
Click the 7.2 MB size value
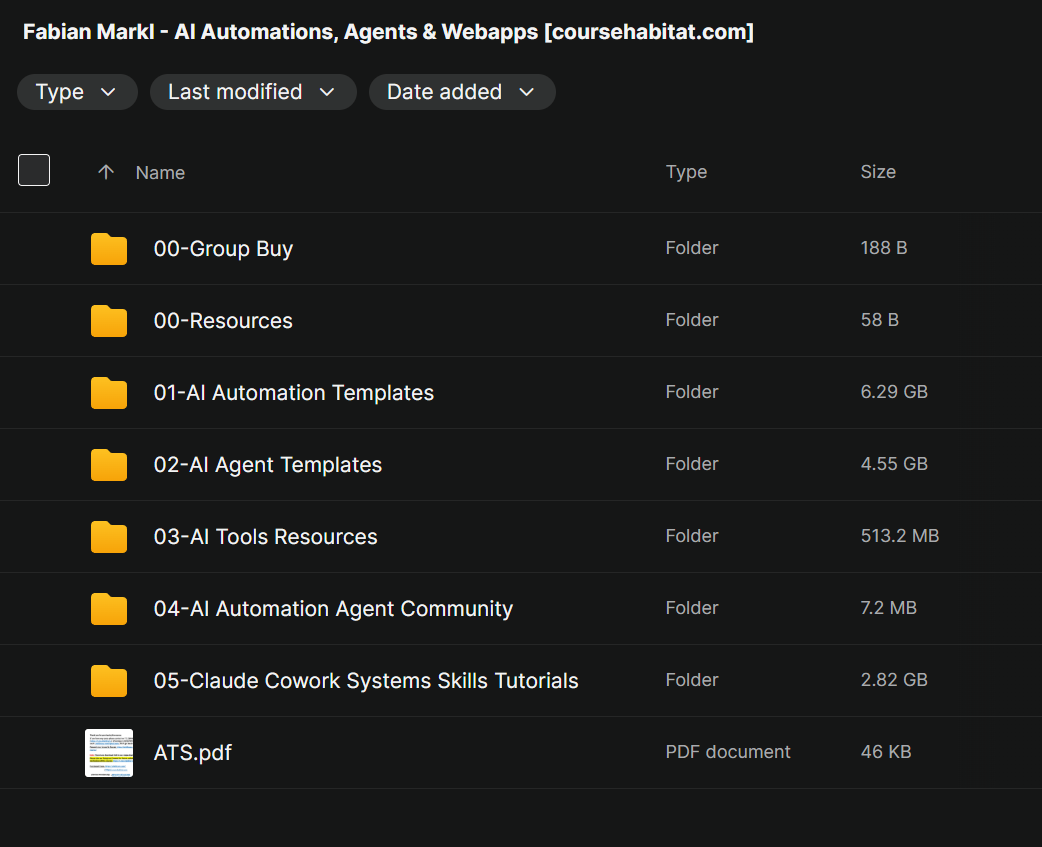click(888, 608)
